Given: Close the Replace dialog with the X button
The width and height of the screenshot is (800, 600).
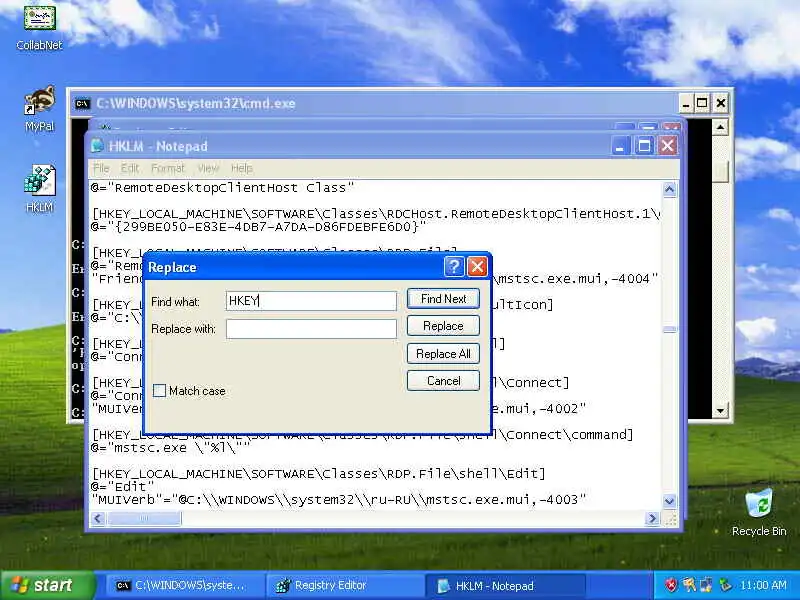Looking at the screenshot, I should pos(477,266).
